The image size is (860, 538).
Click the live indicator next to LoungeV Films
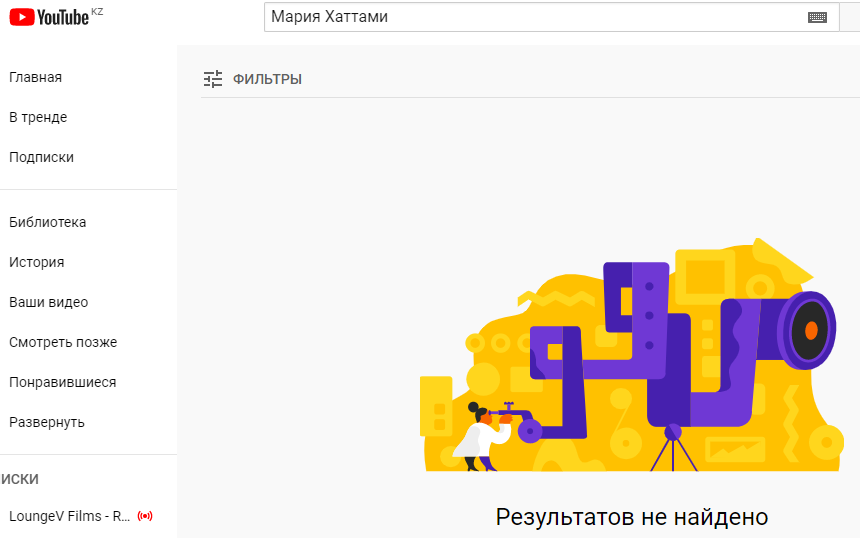pyautogui.click(x=145, y=516)
